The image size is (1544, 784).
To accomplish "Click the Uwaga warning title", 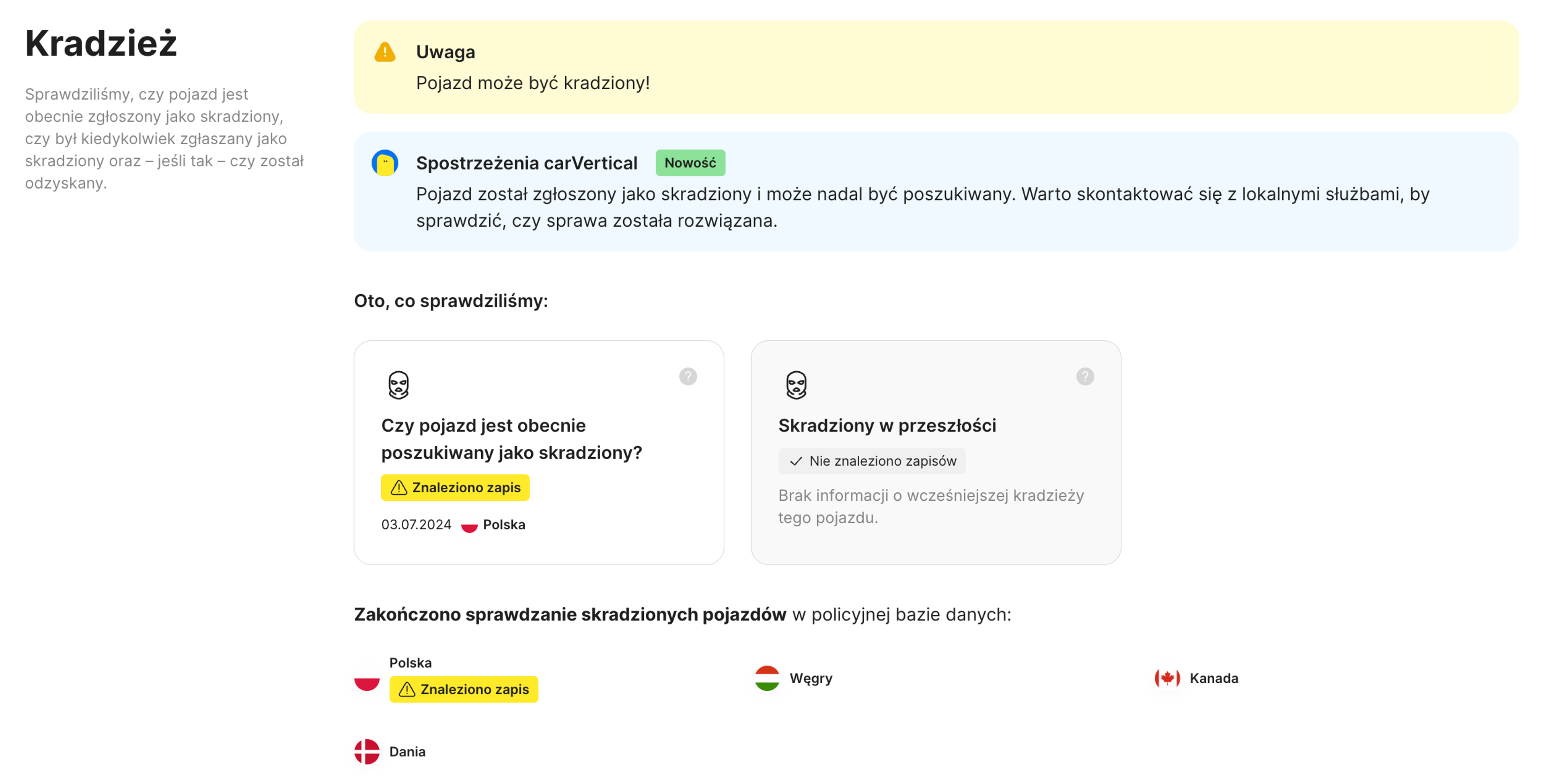I will point(446,52).
